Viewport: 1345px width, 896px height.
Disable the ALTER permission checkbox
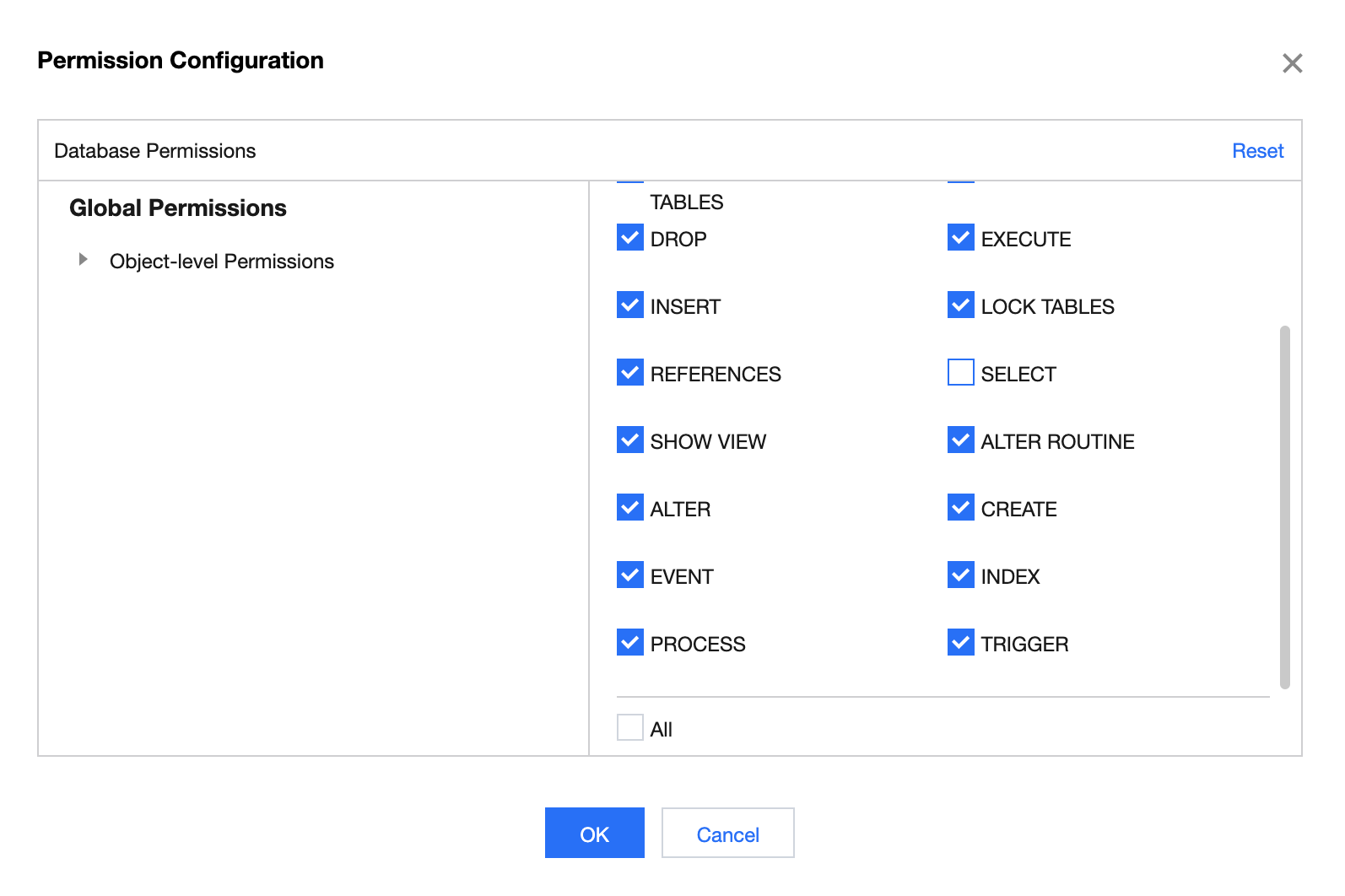tap(630, 508)
